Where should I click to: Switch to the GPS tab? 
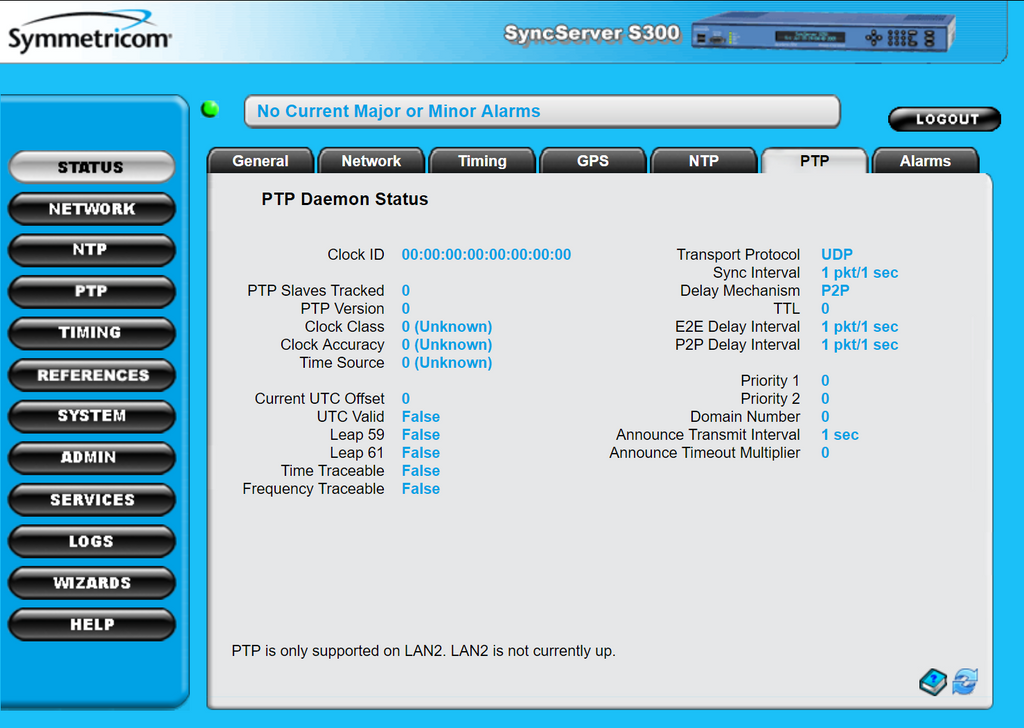593,161
